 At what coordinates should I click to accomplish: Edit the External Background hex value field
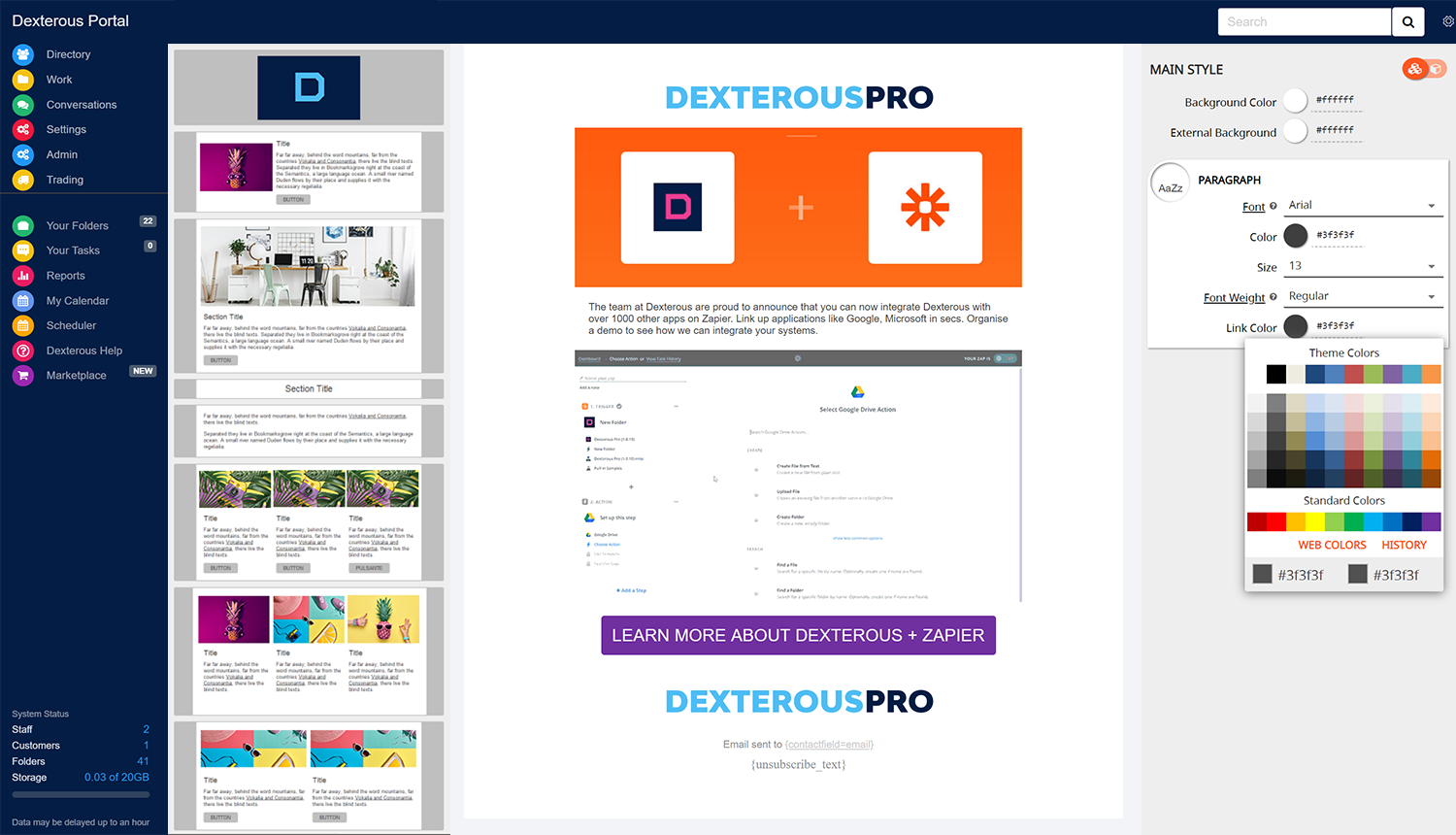click(x=1337, y=131)
